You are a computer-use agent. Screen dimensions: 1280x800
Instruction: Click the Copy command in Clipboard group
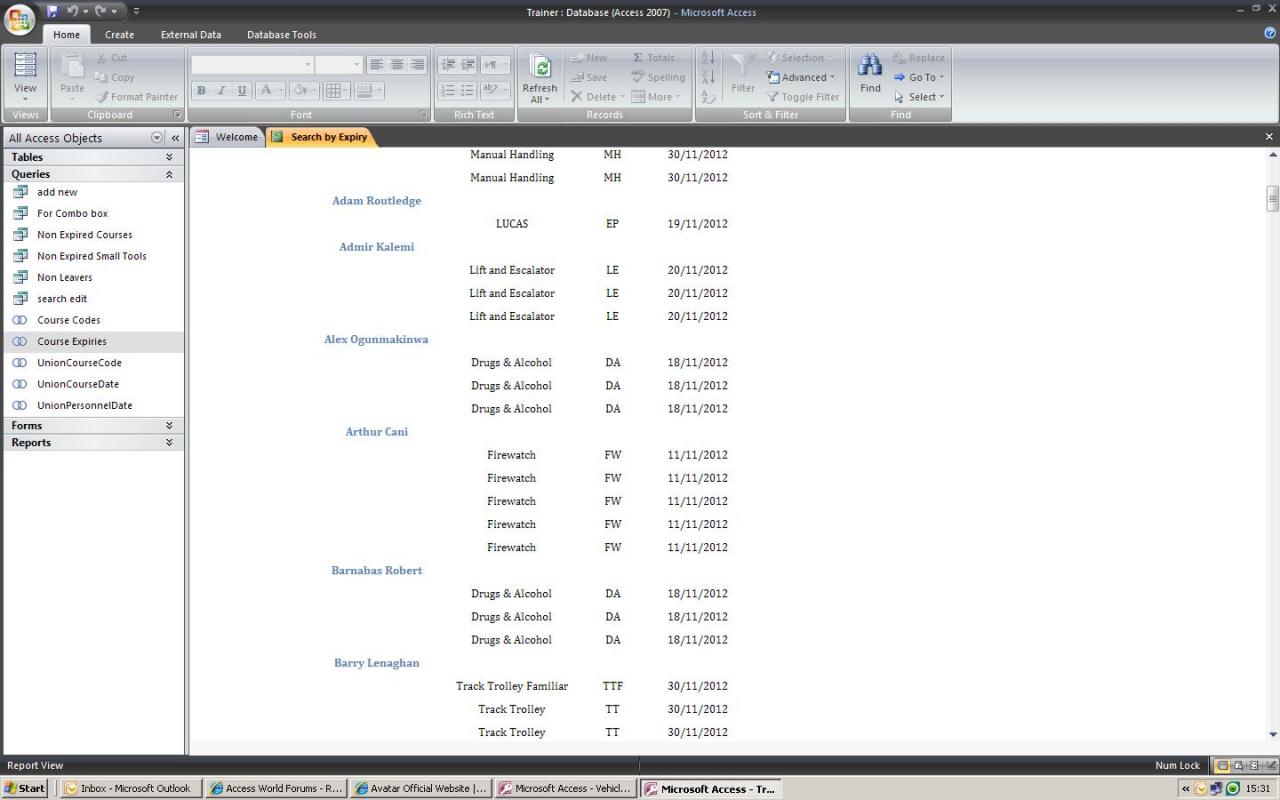coord(115,77)
